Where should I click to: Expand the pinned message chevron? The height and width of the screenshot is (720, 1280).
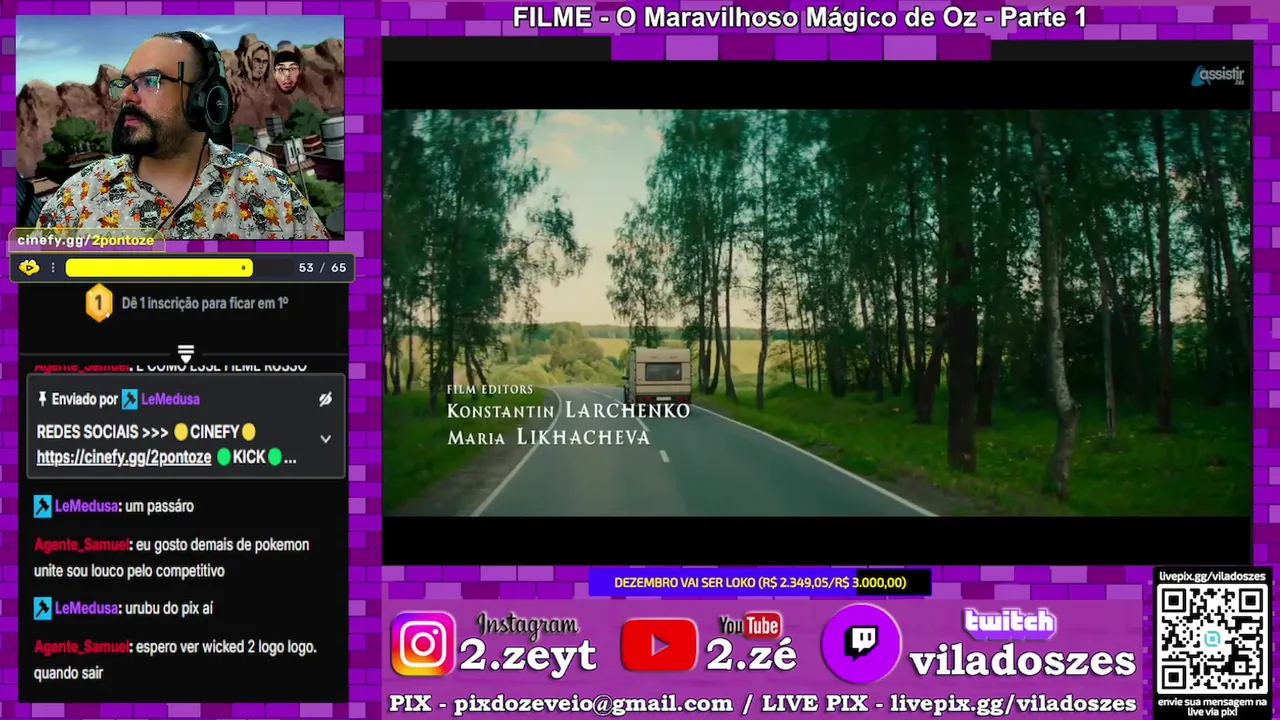[325, 438]
